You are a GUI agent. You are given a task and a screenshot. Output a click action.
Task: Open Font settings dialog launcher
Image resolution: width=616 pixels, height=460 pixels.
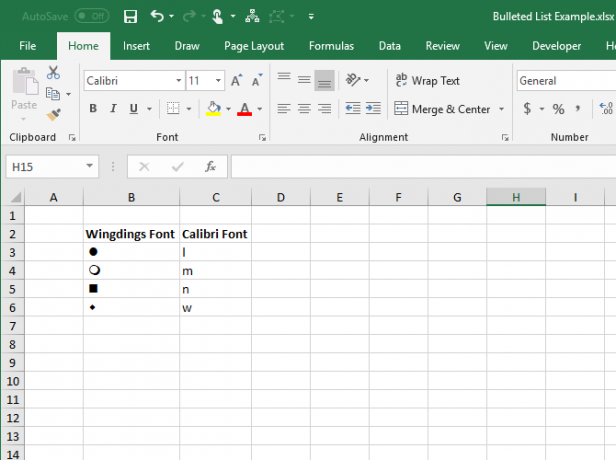coord(262,137)
